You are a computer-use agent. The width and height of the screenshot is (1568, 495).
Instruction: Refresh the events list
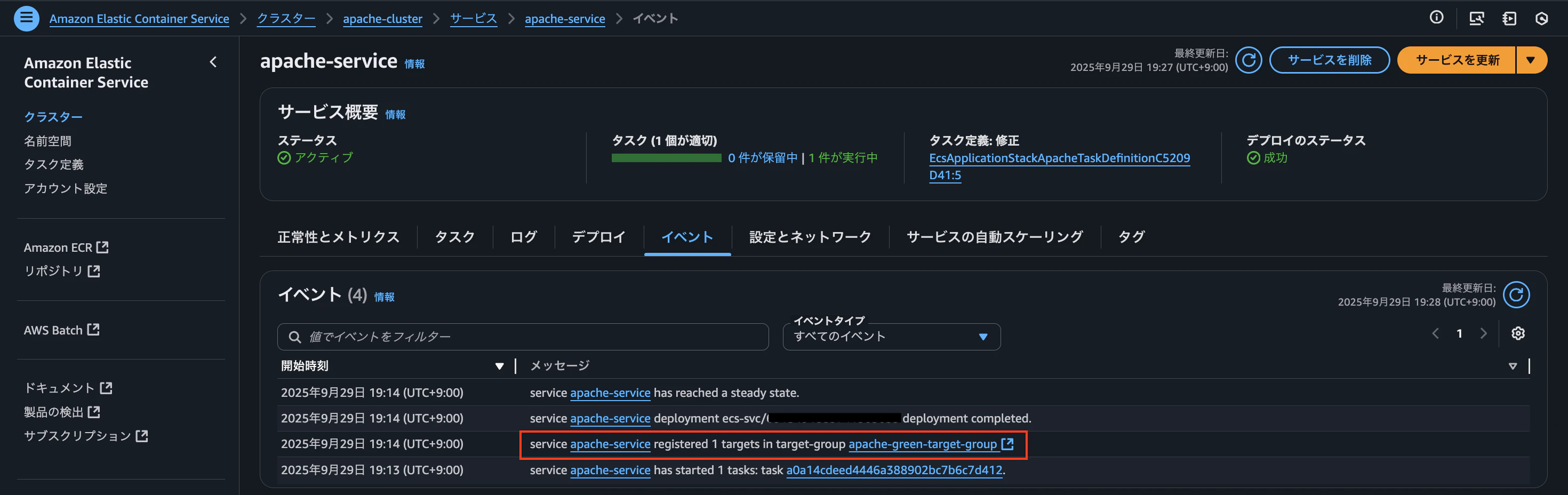tap(1516, 294)
